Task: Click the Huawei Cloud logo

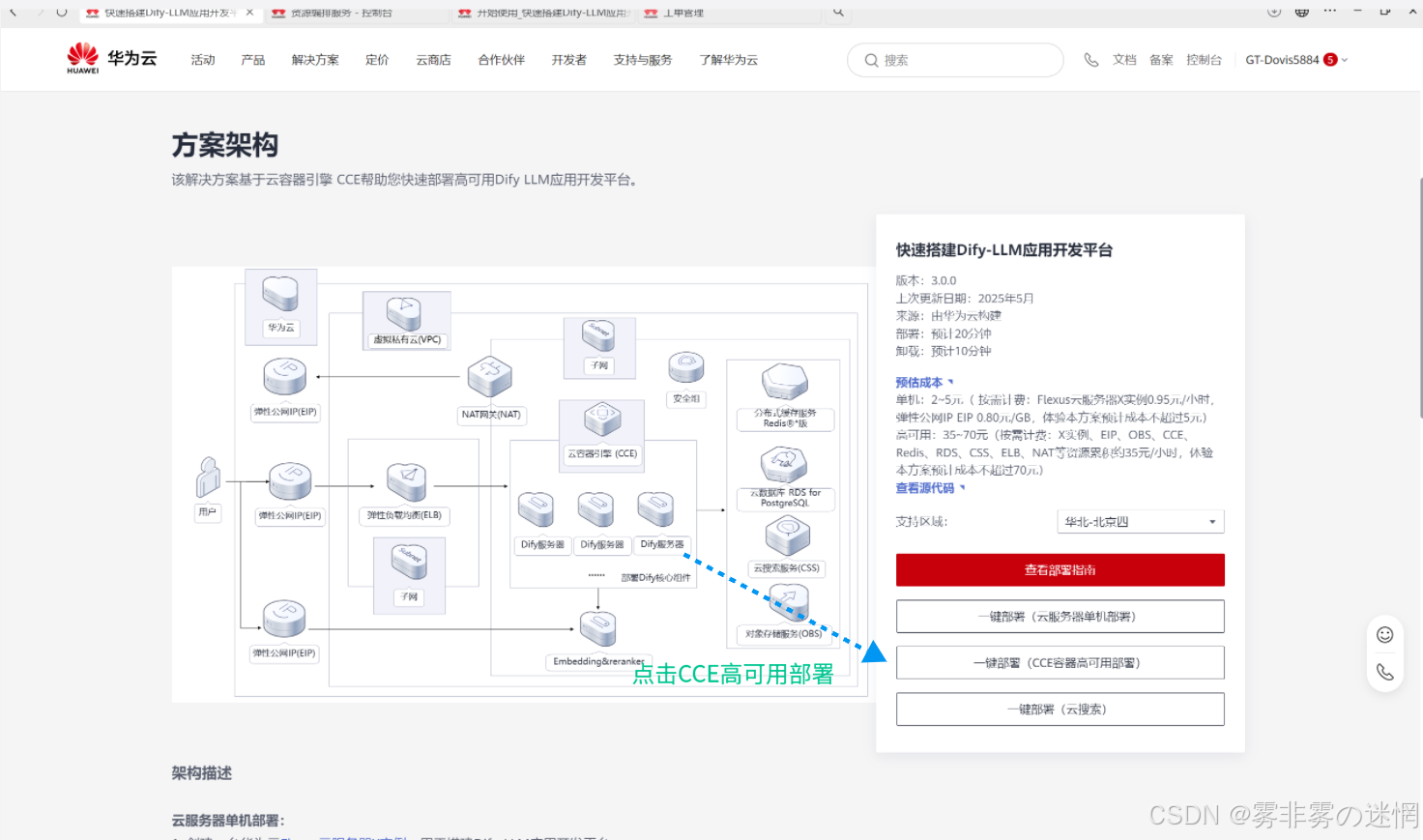Action: tap(111, 58)
